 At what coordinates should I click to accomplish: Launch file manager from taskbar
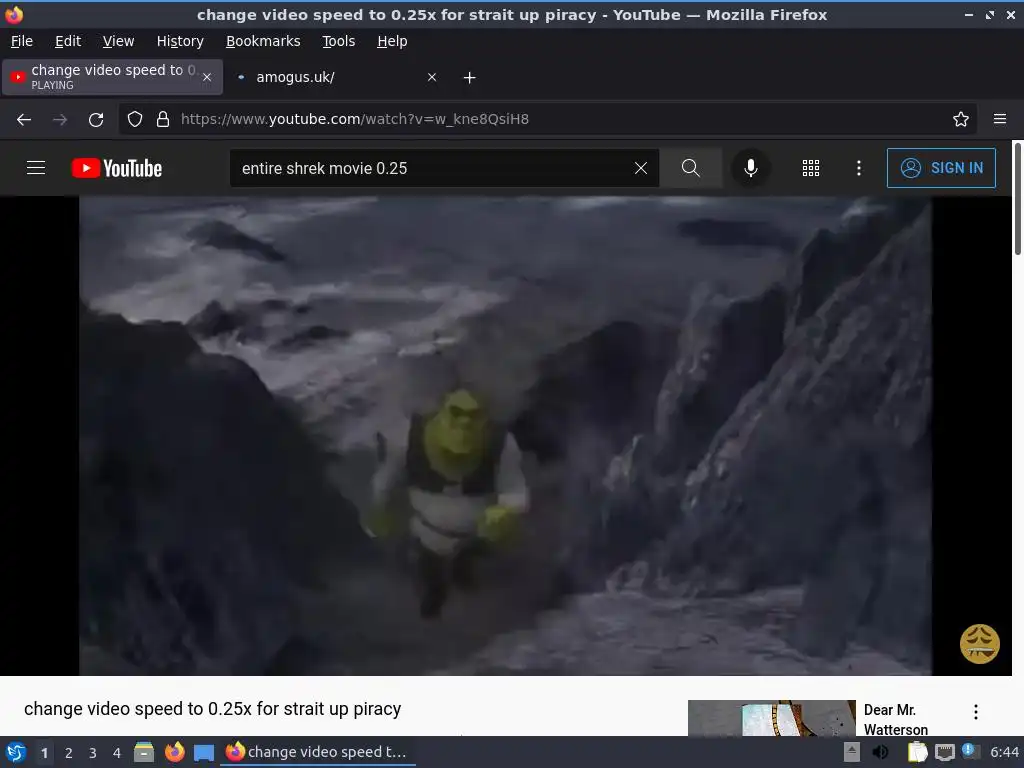pos(144,752)
